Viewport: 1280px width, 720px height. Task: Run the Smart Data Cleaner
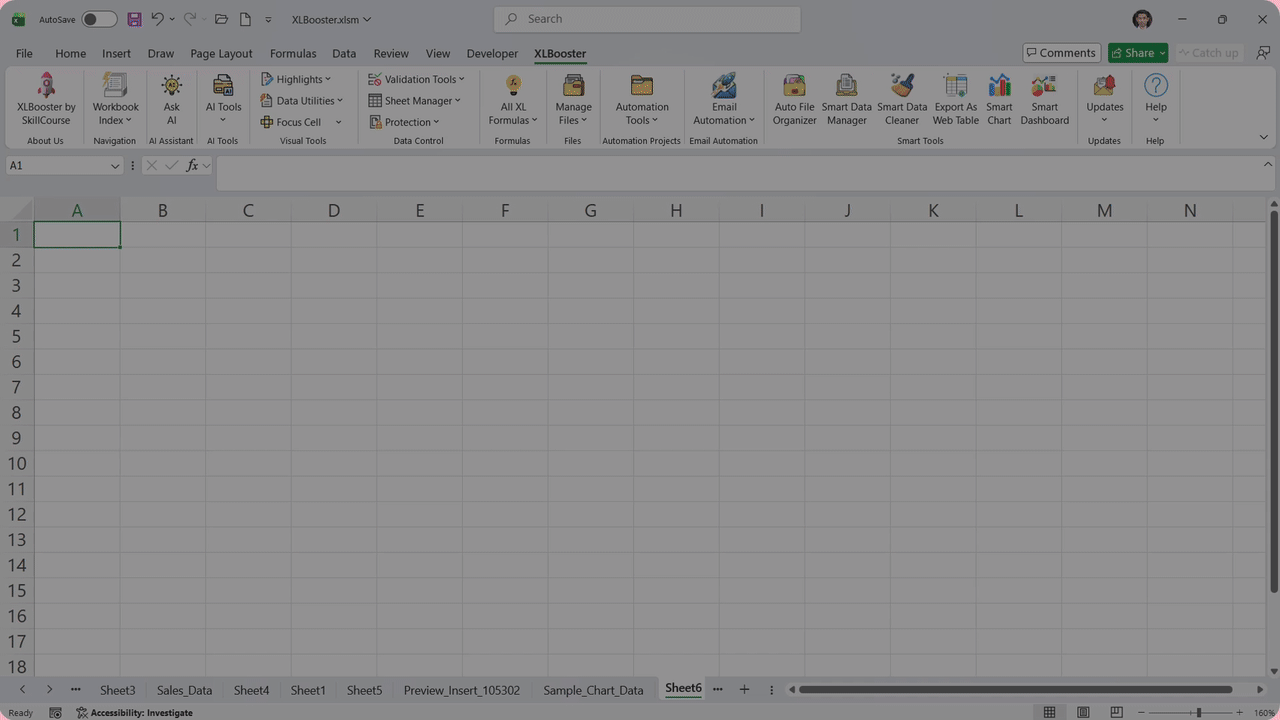point(901,100)
